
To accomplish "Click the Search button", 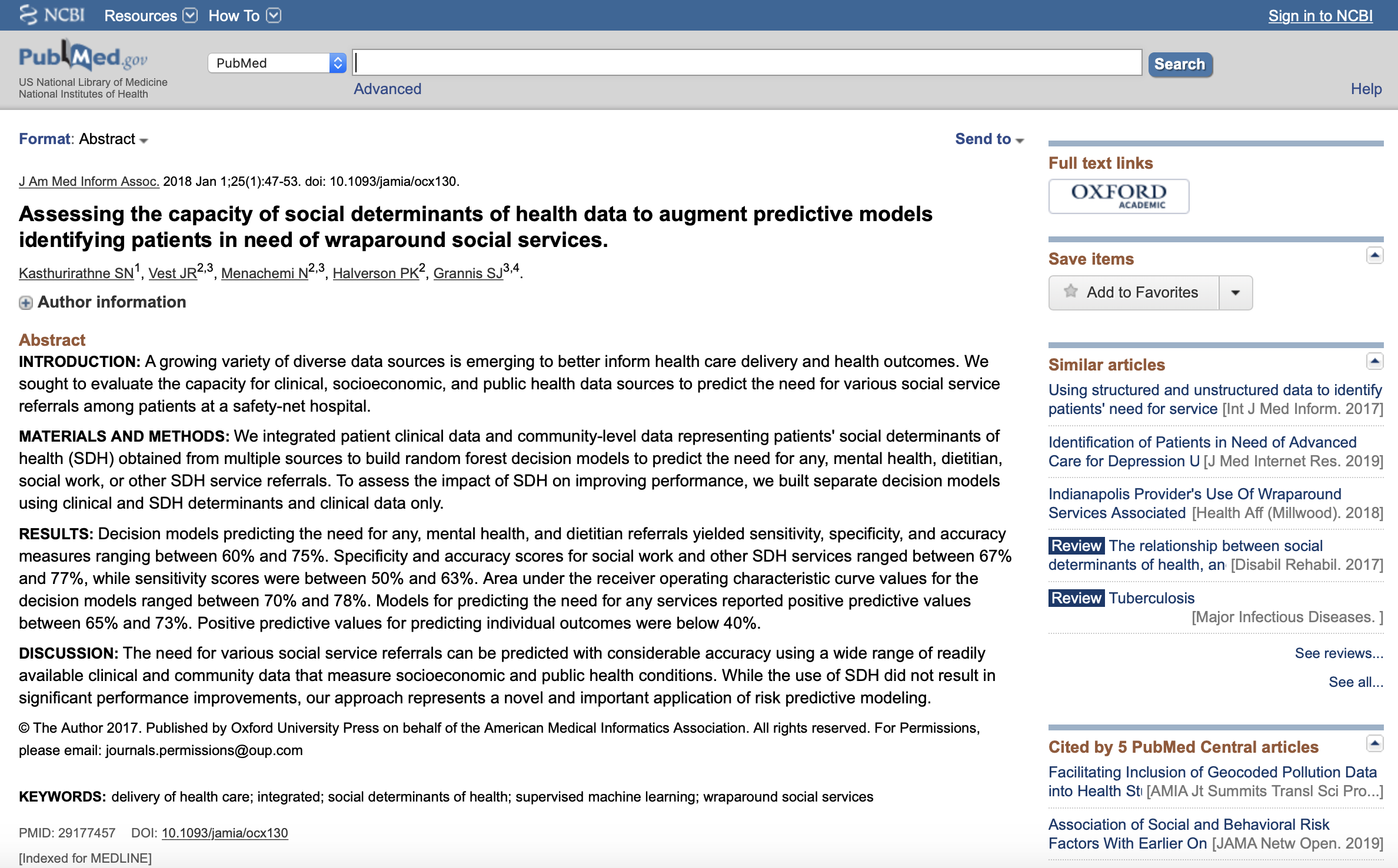I will tap(1180, 64).
